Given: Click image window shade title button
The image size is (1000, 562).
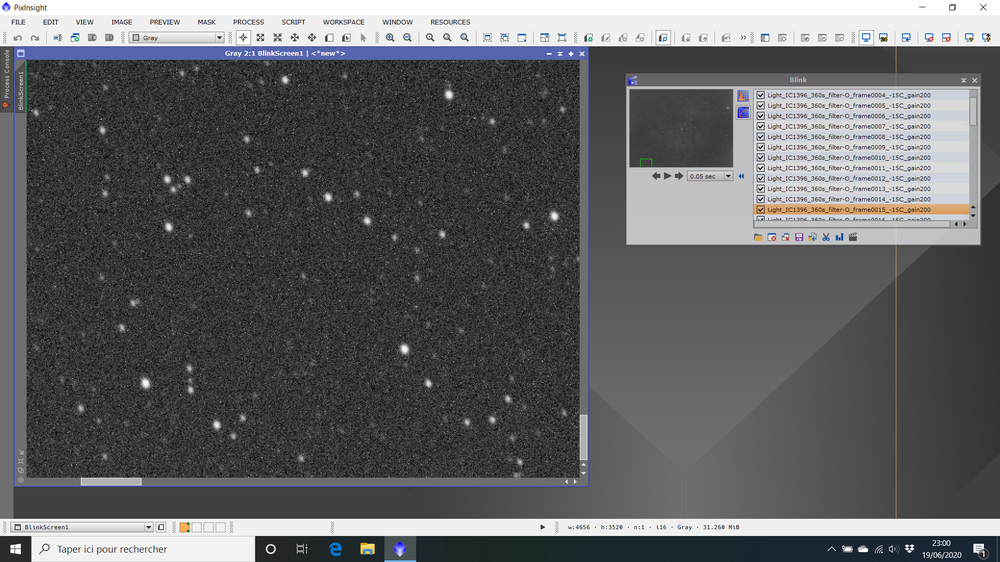Looking at the screenshot, I should (x=560, y=54).
